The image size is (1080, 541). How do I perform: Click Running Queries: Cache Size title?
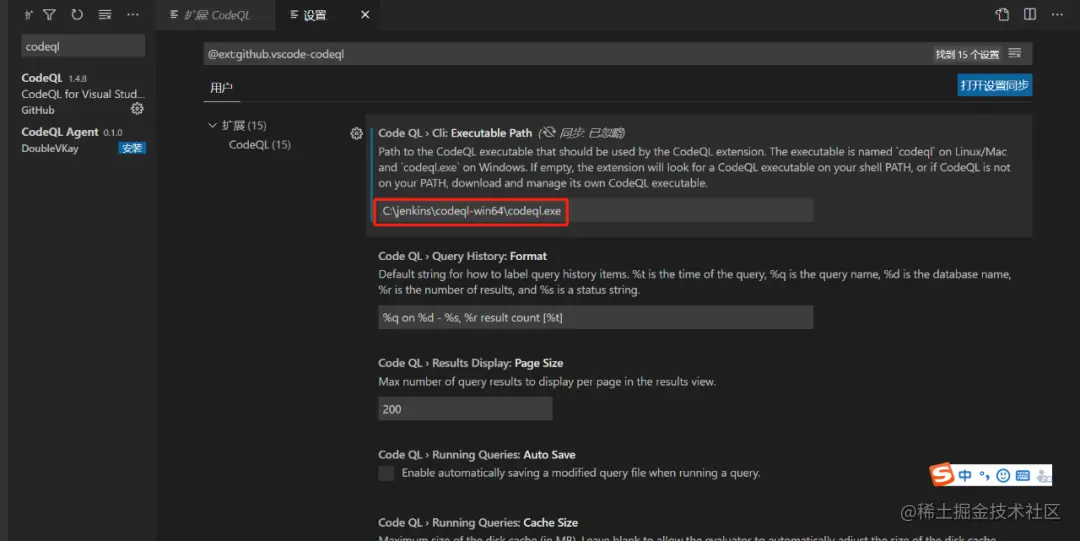pyautogui.click(x=478, y=522)
